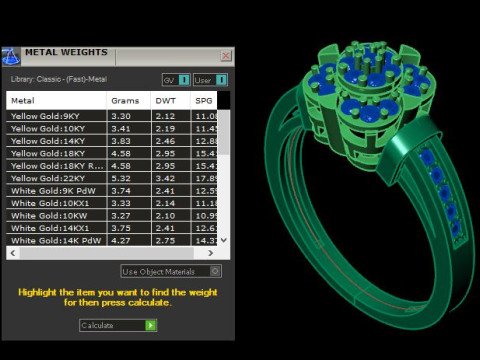The height and width of the screenshot is (360, 480).
Task: Select White Gold:9K PdW row
Action: 112,191
